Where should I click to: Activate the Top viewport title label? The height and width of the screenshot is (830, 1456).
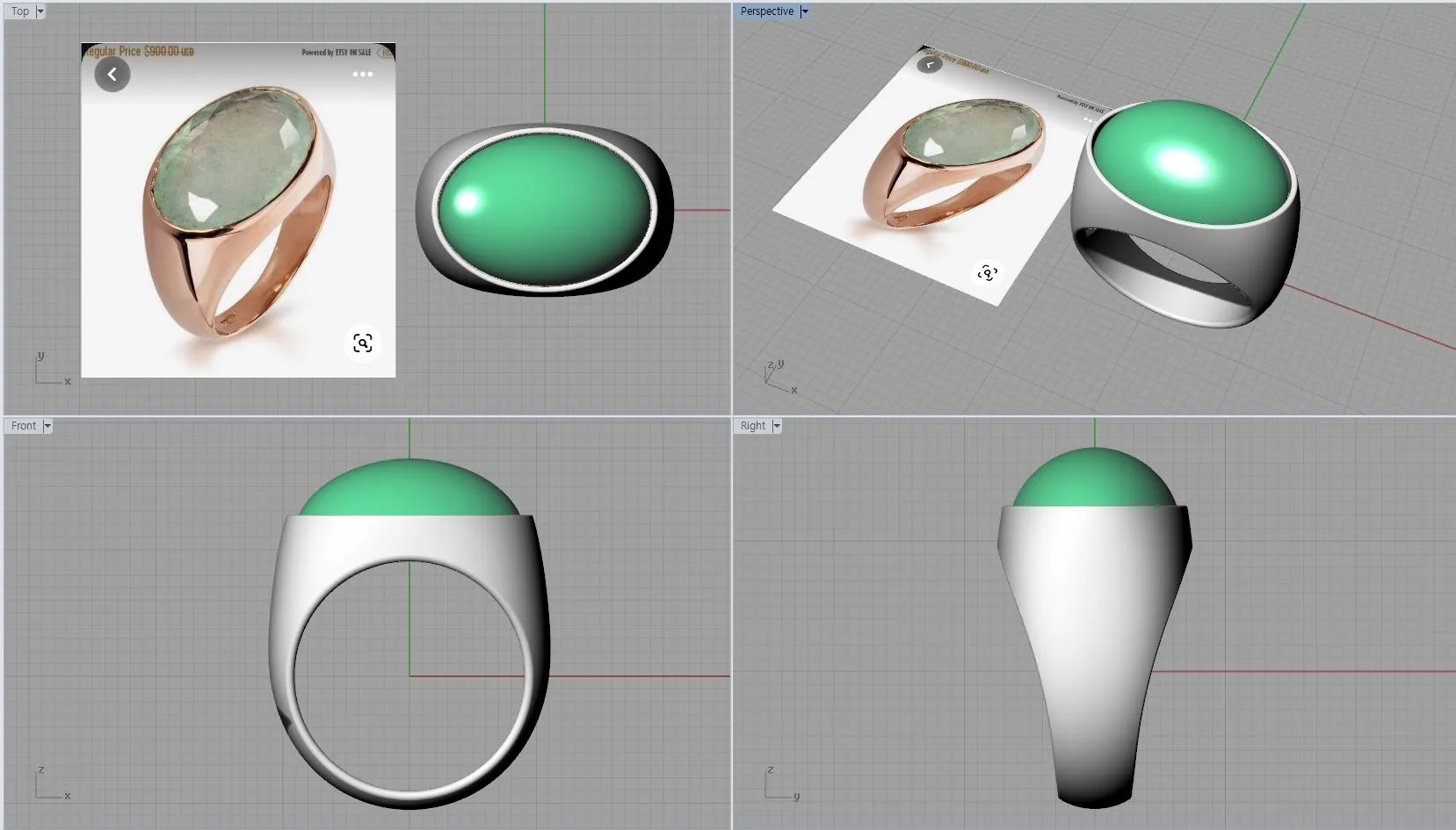tap(19, 11)
